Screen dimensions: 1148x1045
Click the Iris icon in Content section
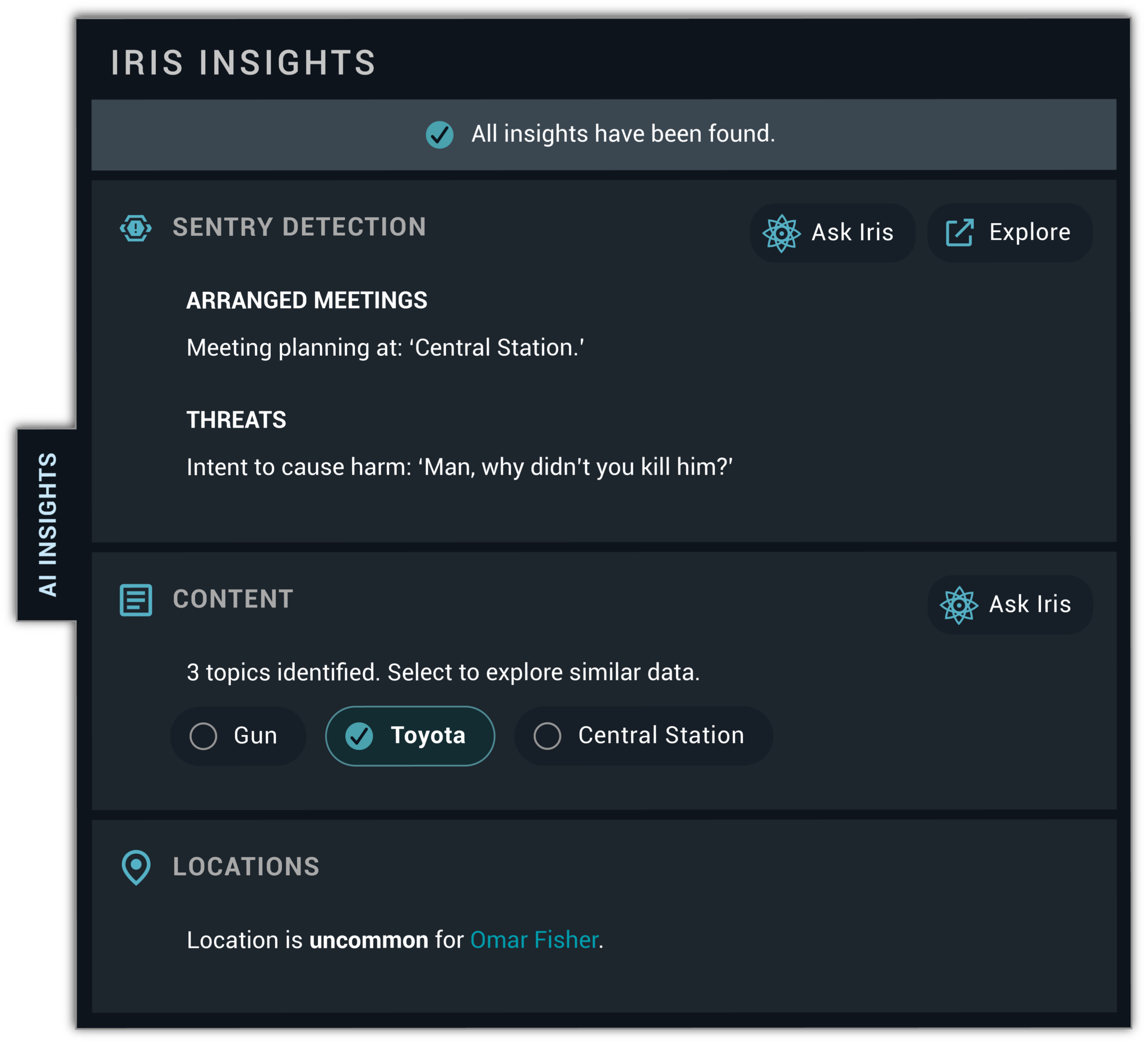click(x=959, y=605)
